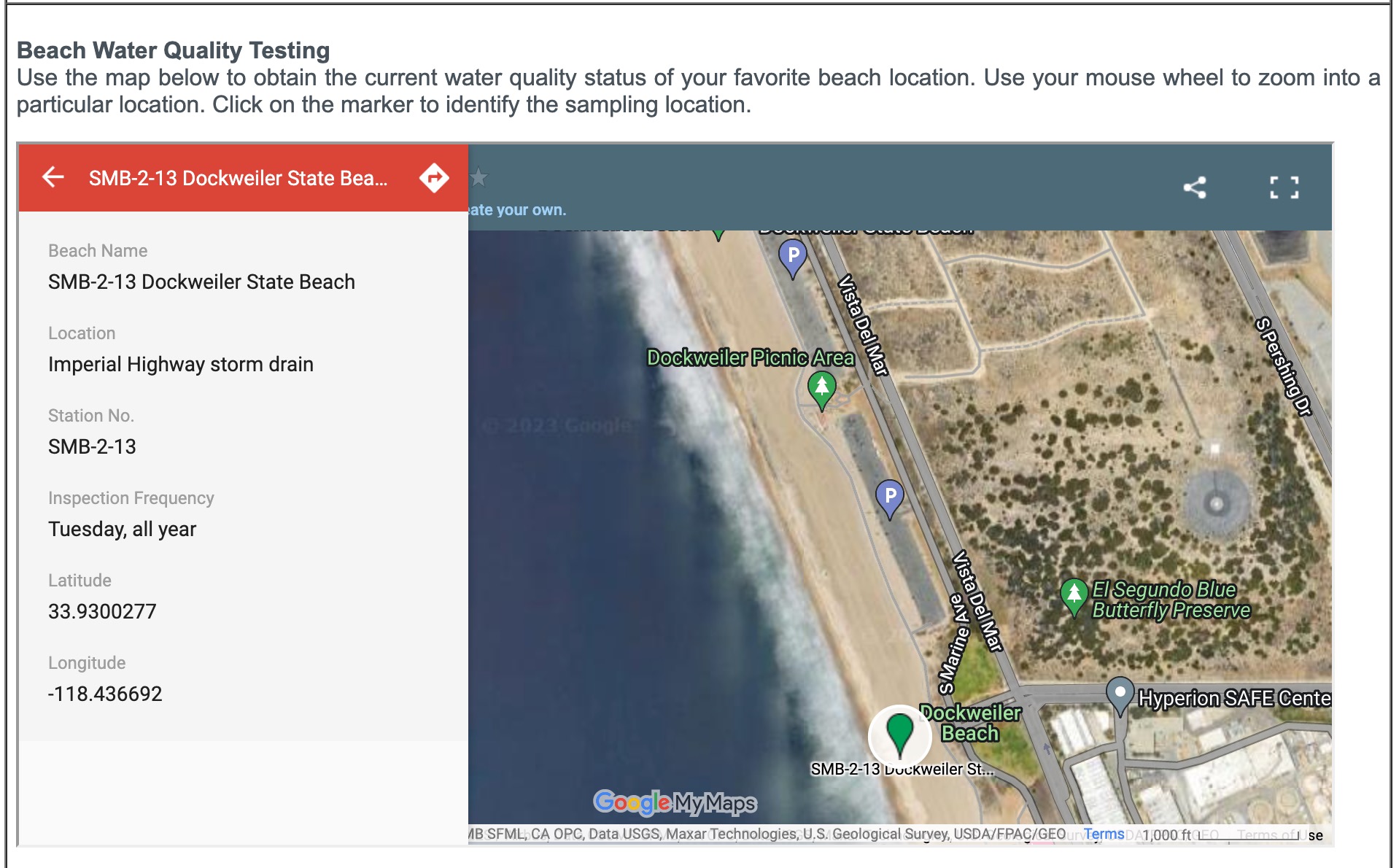Star this map with the star icon
Screen dimensions: 1399x868
pos(478,177)
